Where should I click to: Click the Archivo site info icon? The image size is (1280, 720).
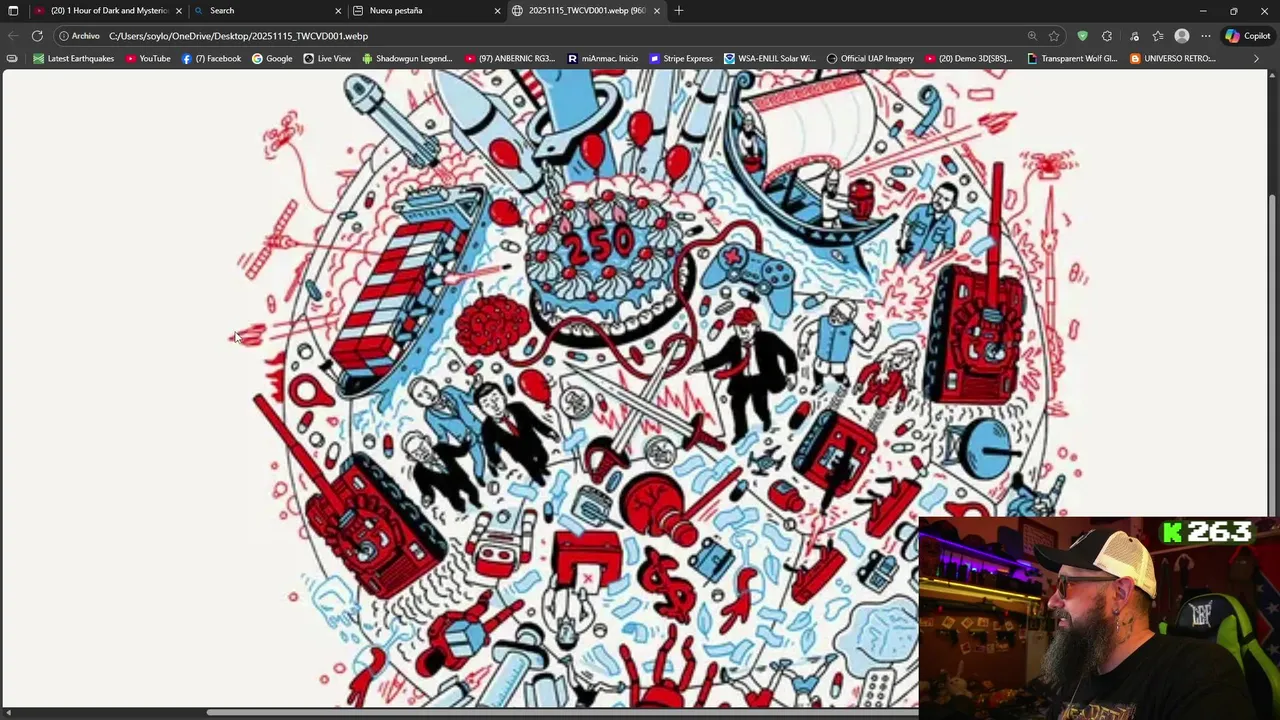(x=79, y=36)
